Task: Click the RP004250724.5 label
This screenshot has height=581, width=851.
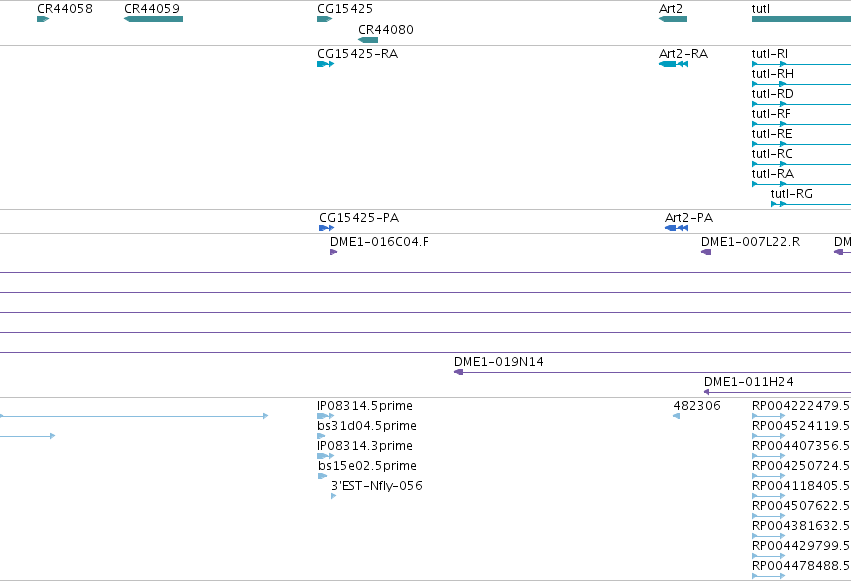Action: pyautogui.click(x=801, y=466)
